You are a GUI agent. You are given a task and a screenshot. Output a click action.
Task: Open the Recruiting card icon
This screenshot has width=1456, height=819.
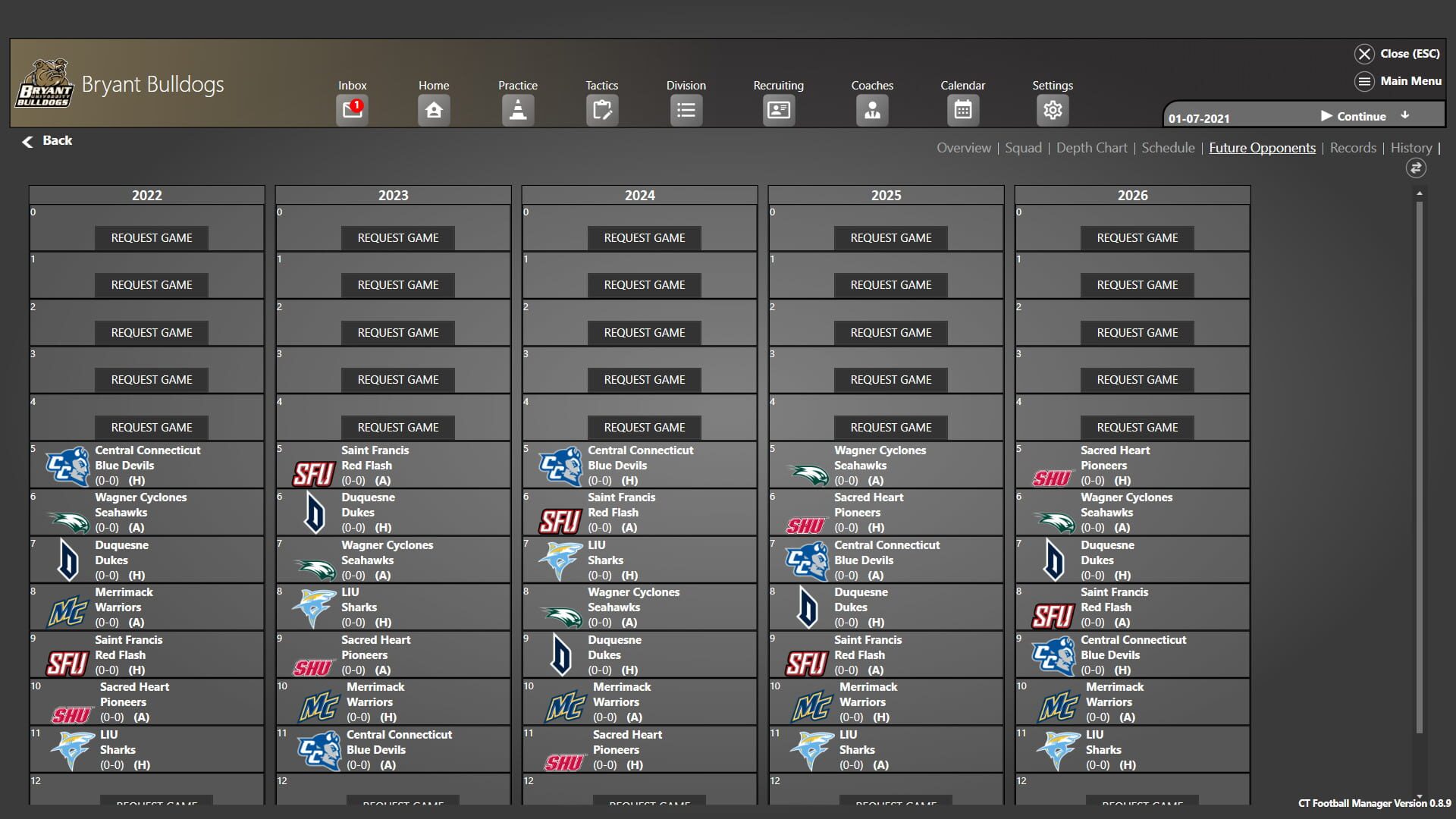click(778, 111)
